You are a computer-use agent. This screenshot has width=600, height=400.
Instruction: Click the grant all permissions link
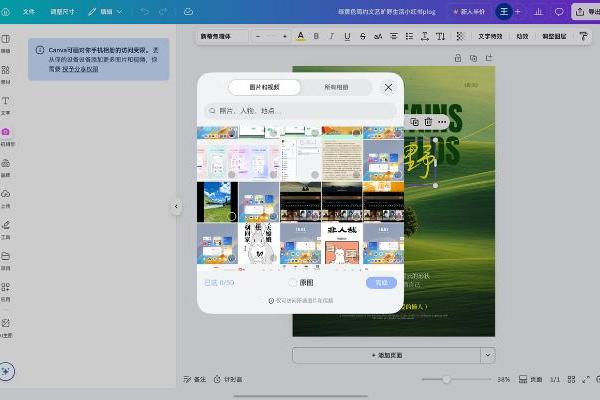80,69
